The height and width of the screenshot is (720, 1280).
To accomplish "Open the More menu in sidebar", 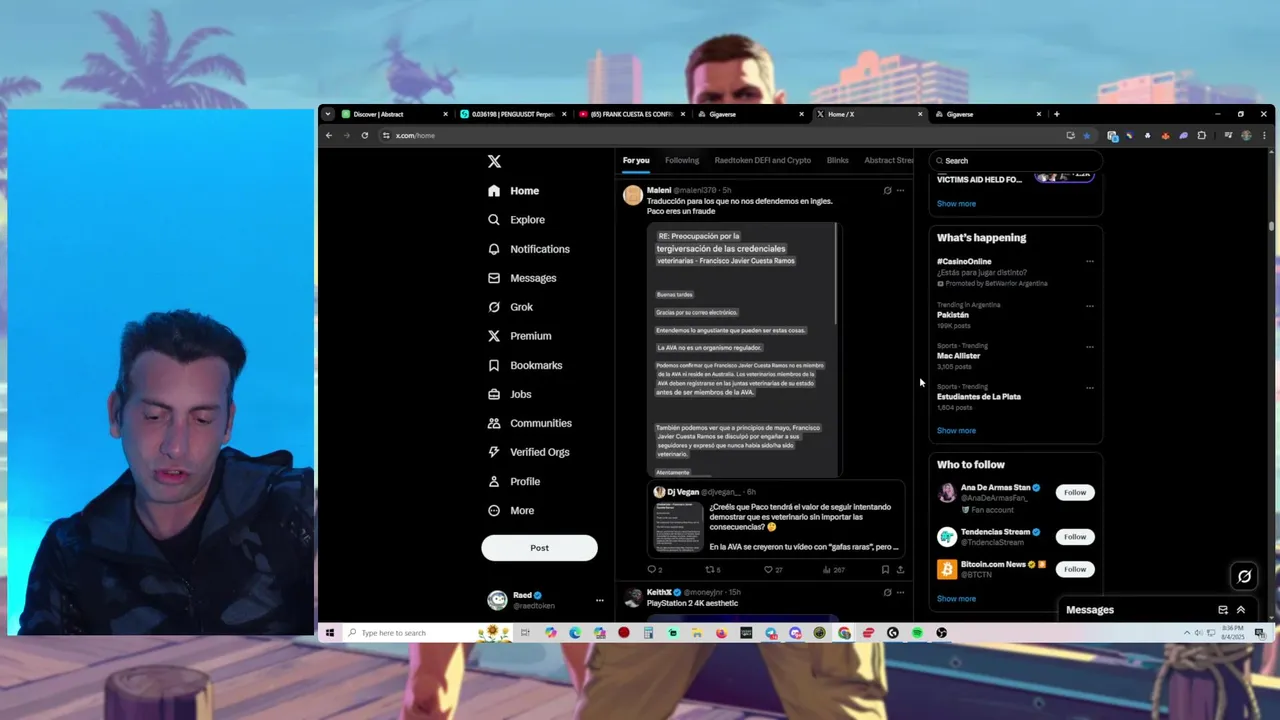I will click(x=511, y=510).
